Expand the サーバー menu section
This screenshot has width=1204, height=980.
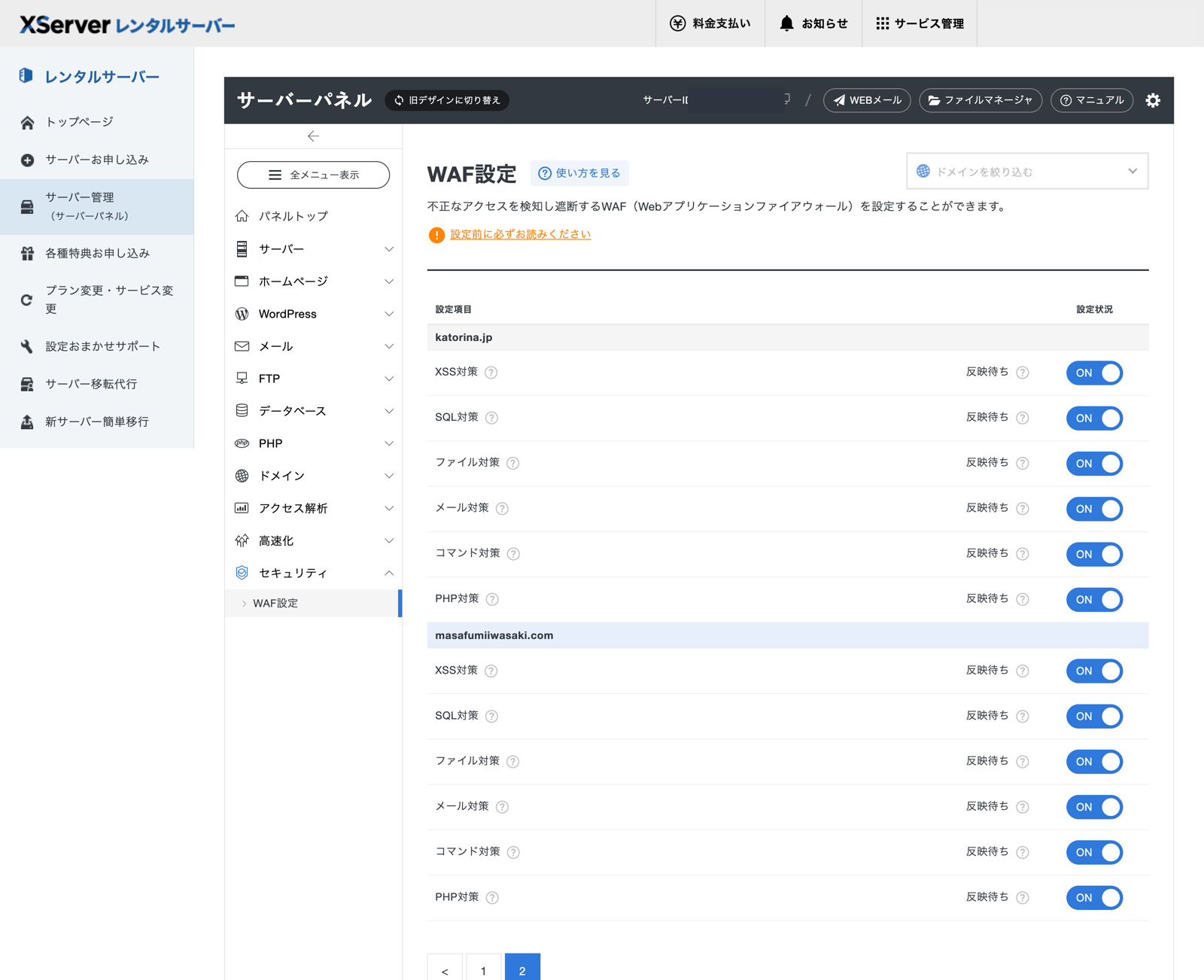pos(314,249)
